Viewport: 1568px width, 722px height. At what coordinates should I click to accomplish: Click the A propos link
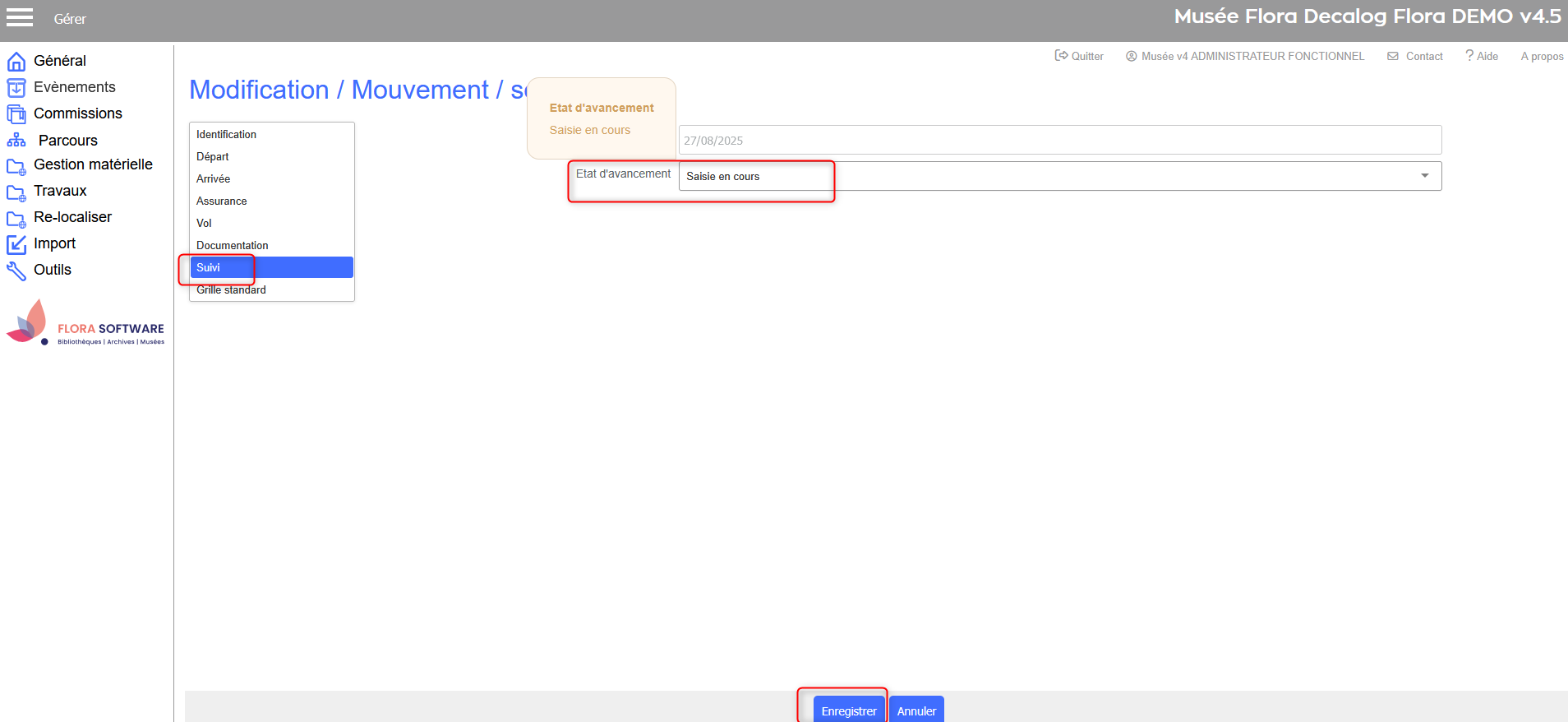pos(1542,56)
